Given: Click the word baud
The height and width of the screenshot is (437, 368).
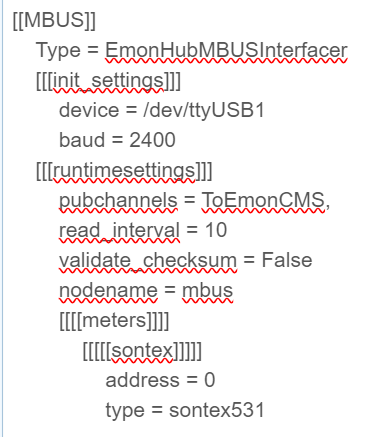Looking at the screenshot, I should [82, 140].
